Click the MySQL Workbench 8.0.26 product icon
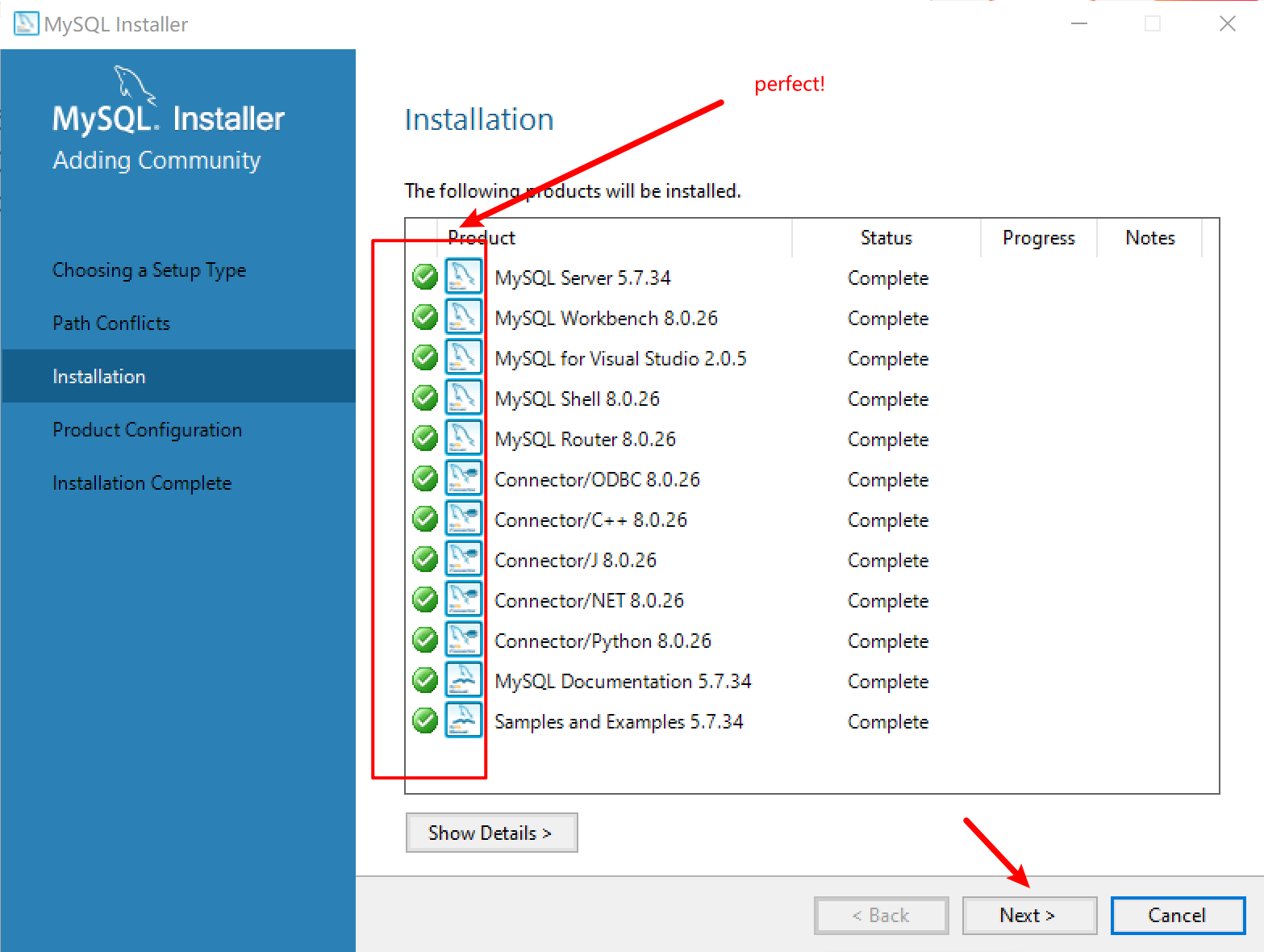 (x=464, y=317)
